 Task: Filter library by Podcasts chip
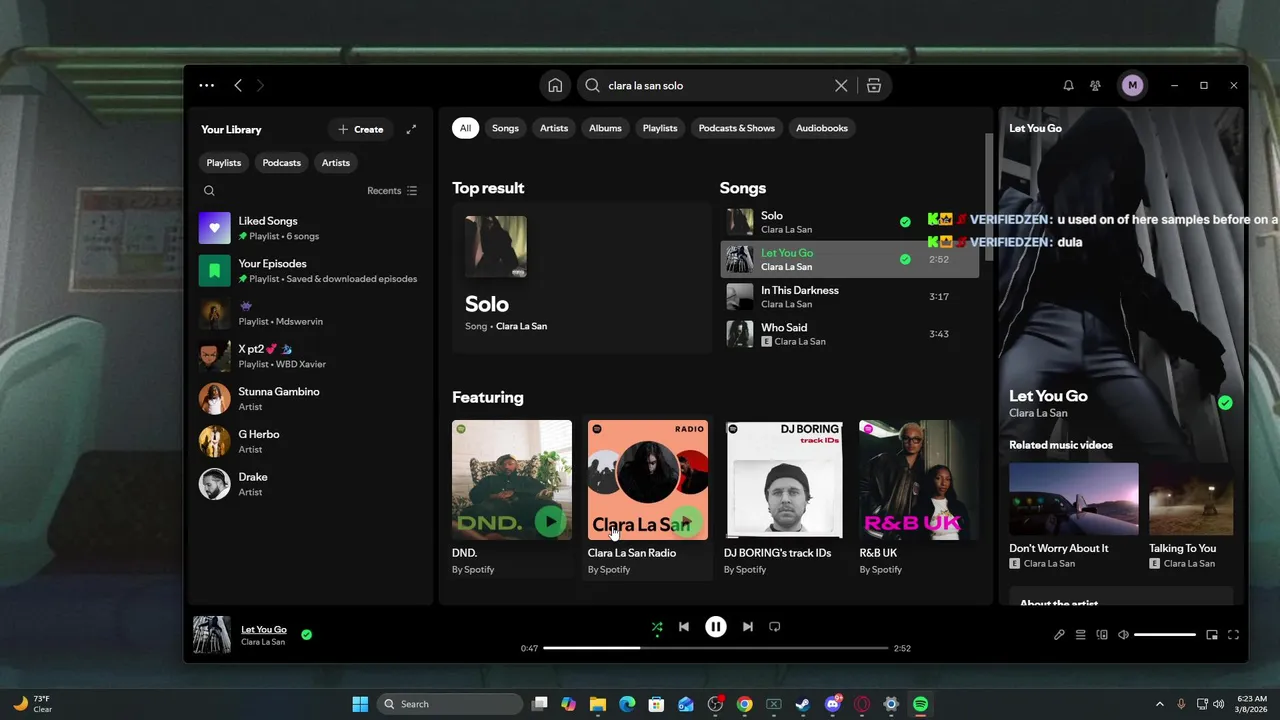point(281,162)
